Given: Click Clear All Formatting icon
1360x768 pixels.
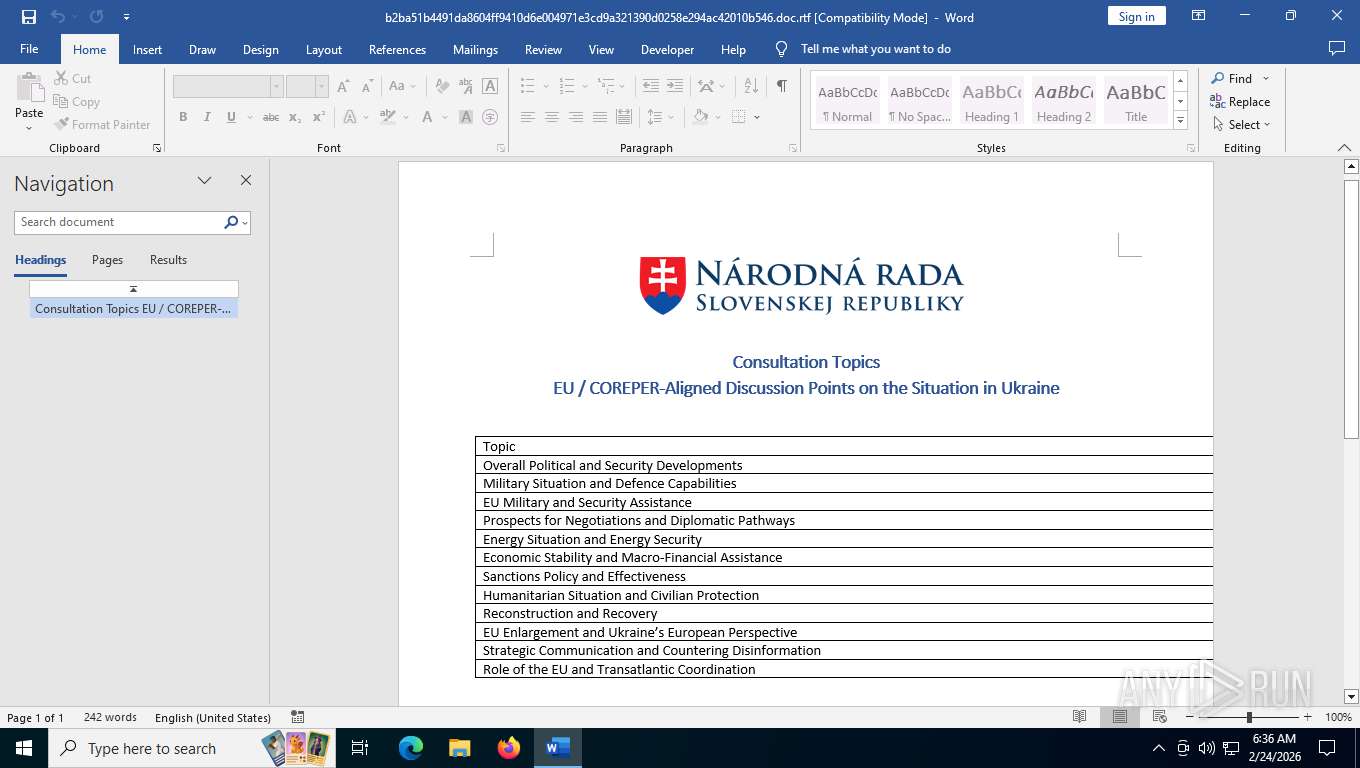Looking at the screenshot, I should pos(441,87).
